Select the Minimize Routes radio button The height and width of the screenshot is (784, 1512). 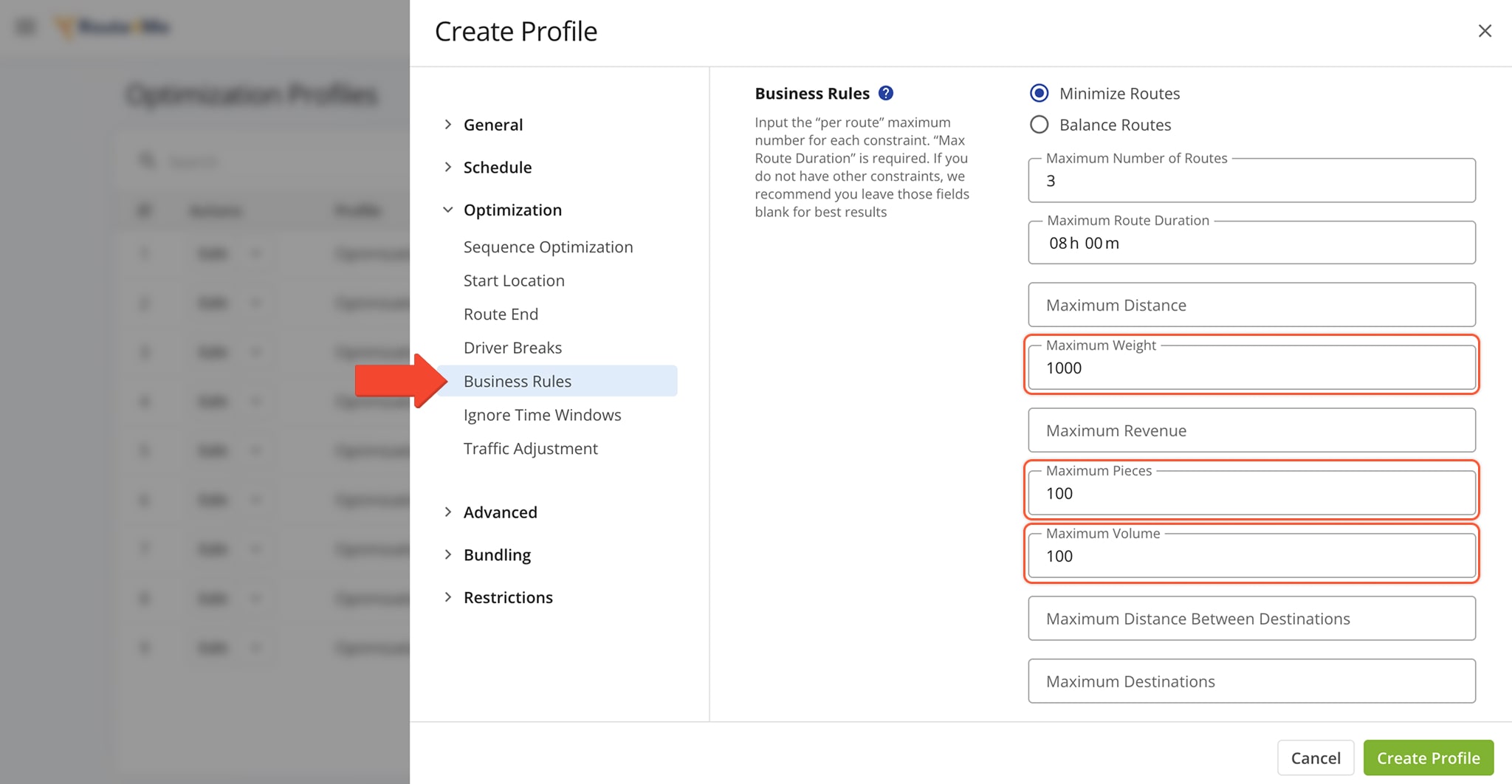point(1039,93)
